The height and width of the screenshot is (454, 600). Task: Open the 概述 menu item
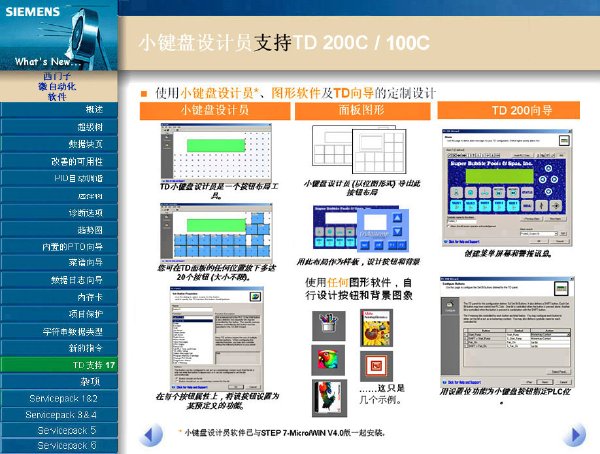point(59,109)
